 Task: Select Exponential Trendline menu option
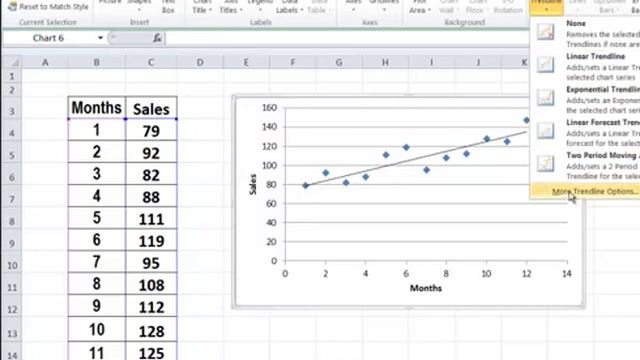coord(585,99)
